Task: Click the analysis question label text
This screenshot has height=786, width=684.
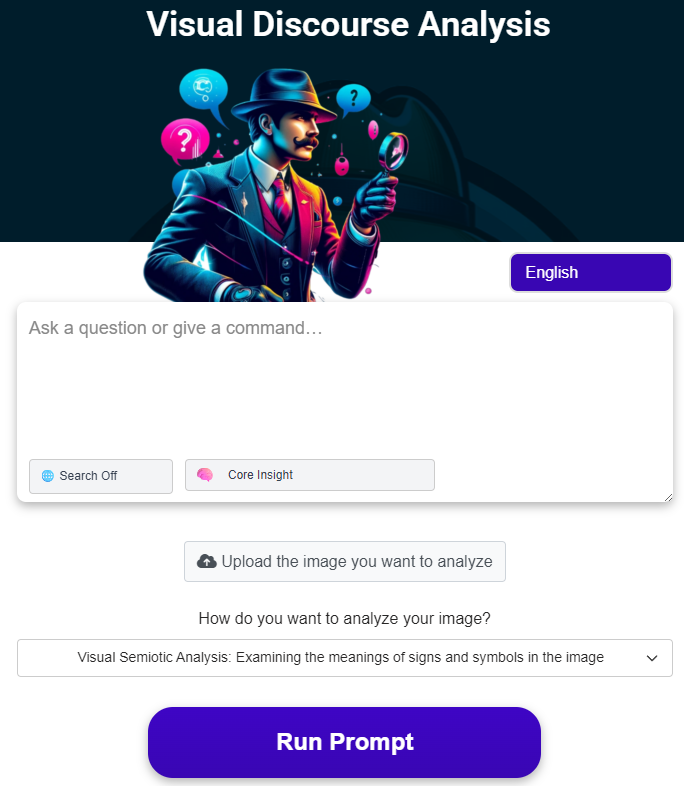Action: (x=345, y=619)
